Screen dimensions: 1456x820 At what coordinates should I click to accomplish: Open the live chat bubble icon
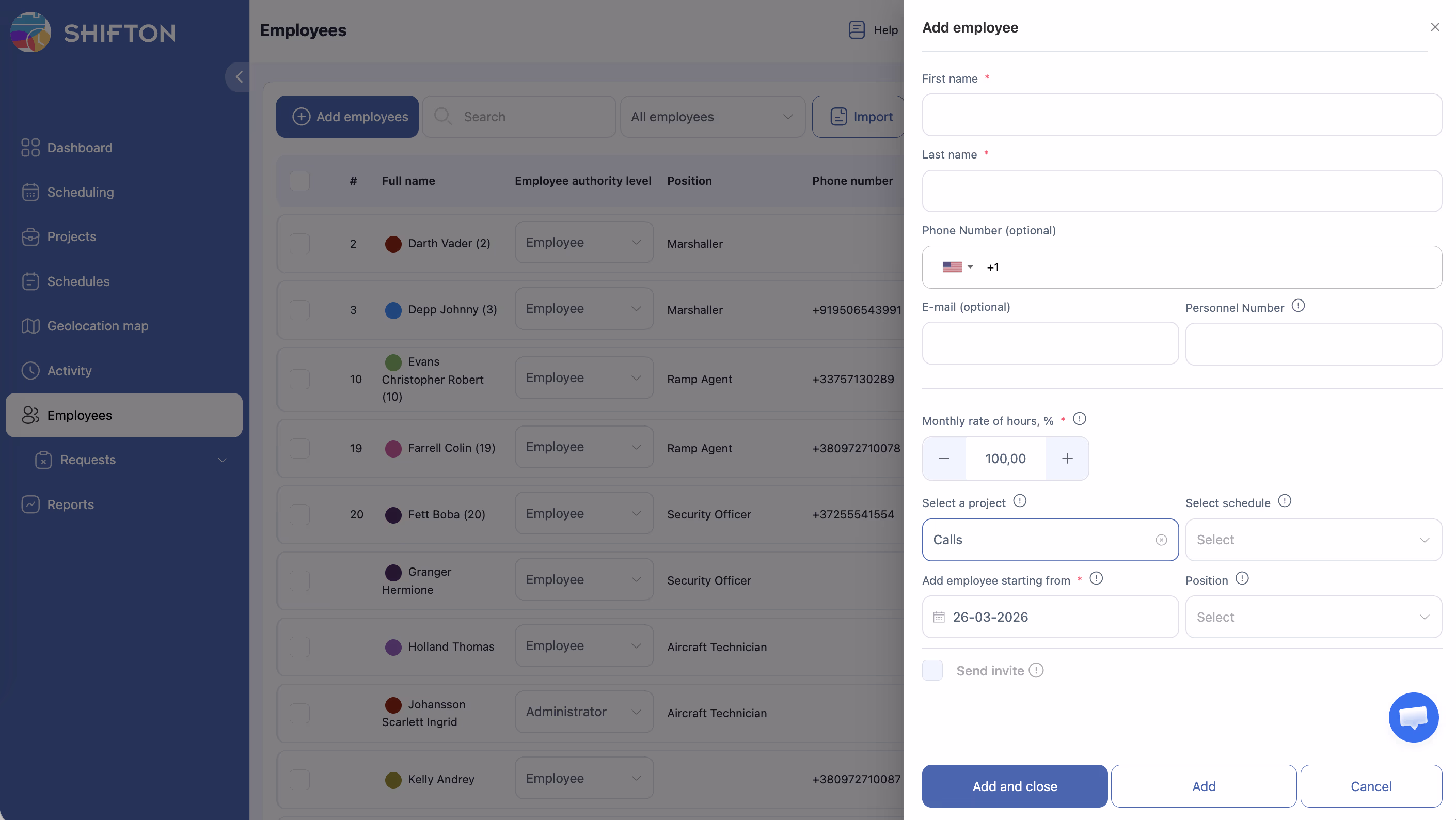click(x=1413, y=717)
